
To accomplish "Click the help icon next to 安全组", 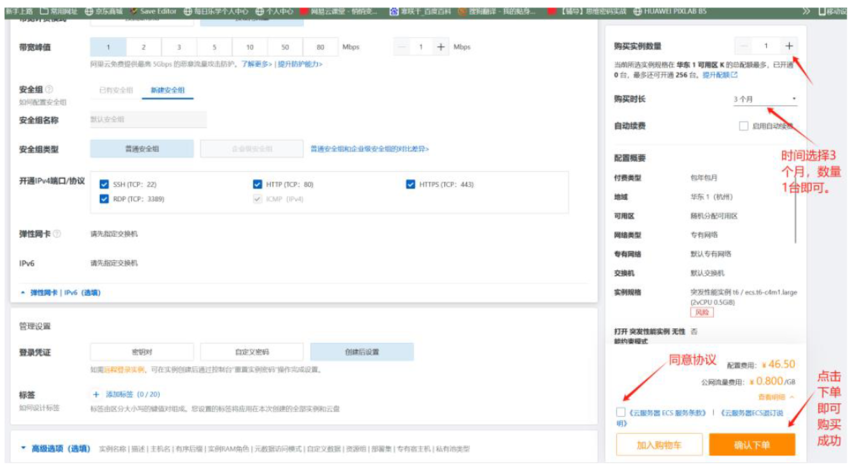I will [50, 89].
